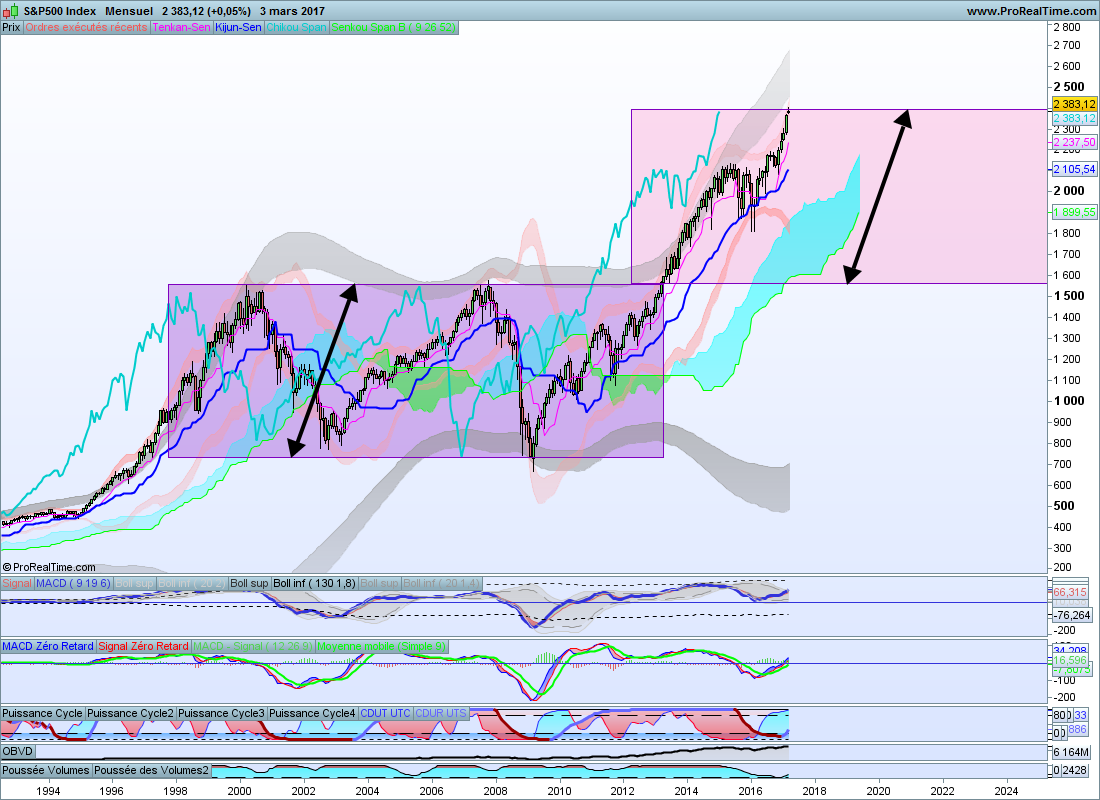Toggle the Tenkan-Sen indicator label
Image resolution: width=1100 pixels, height=800 pixels.
[181, 27]
